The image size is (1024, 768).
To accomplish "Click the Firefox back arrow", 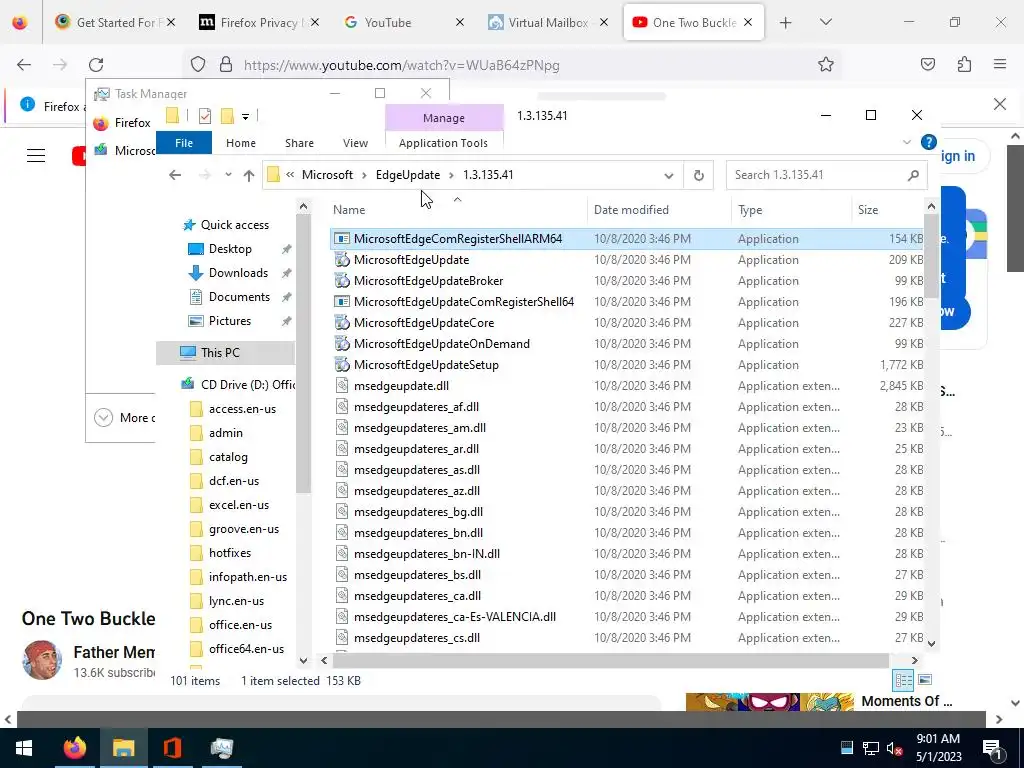I will coord(24,65).
